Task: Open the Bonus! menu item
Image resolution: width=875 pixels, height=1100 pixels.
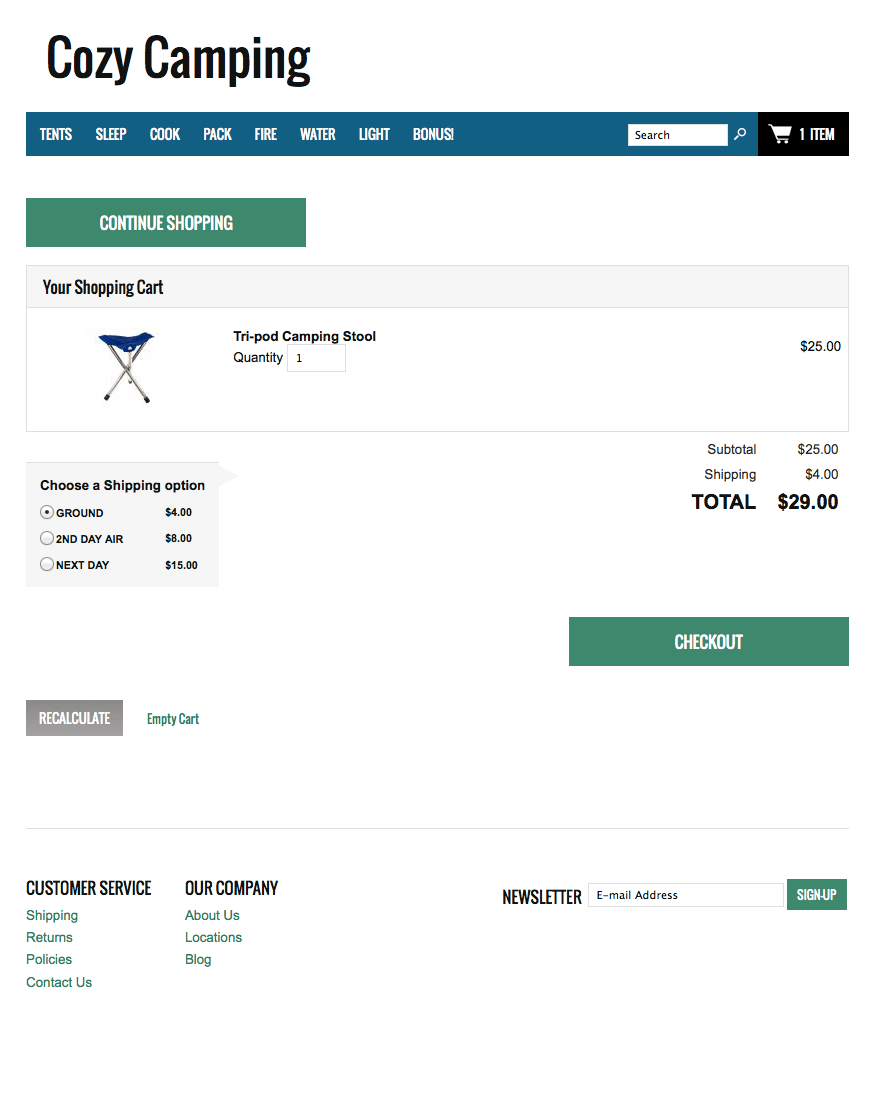Action: coord(433,134)
